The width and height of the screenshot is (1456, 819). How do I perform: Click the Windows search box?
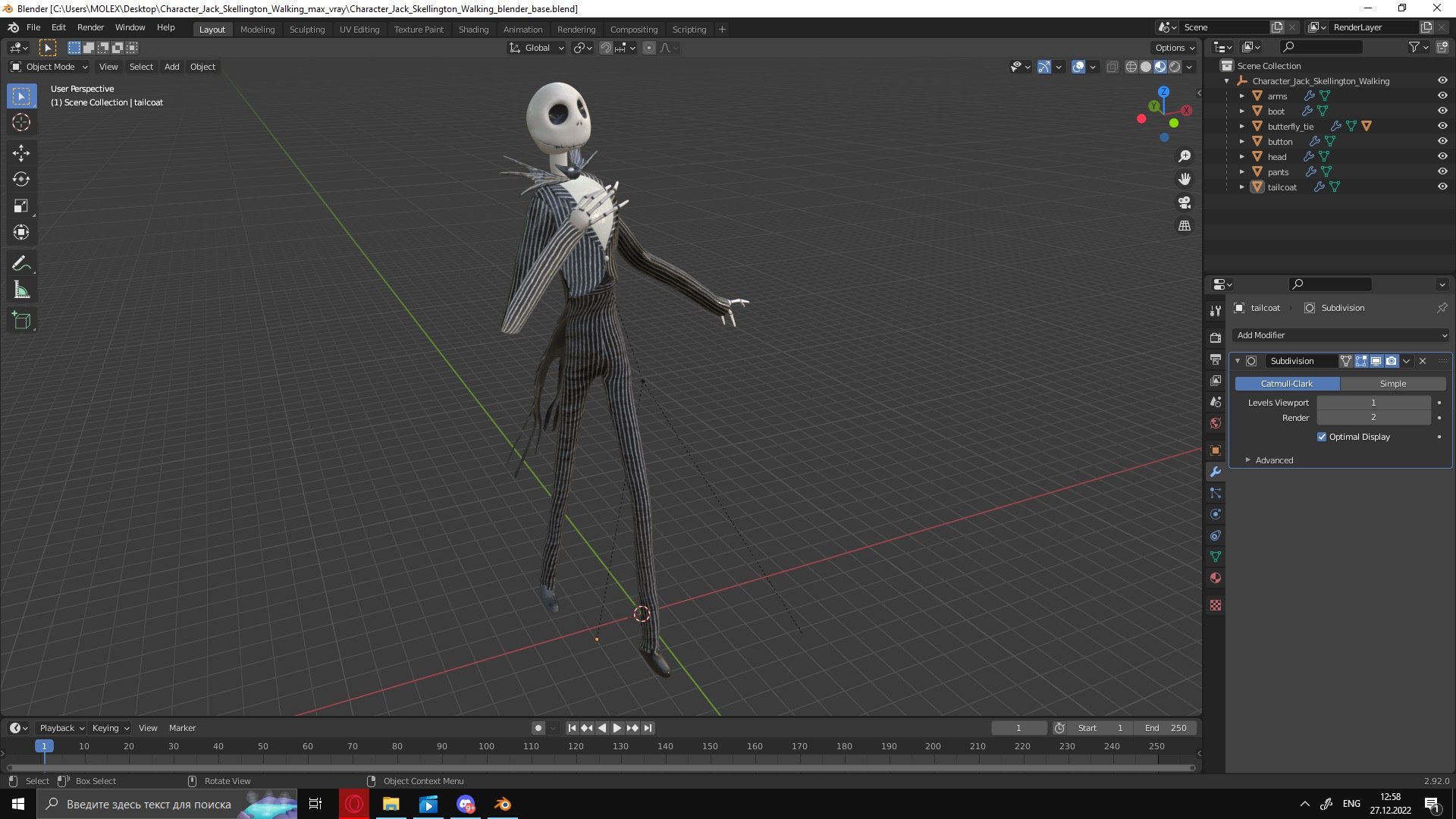pyautogui.click(x=167, y=804)
